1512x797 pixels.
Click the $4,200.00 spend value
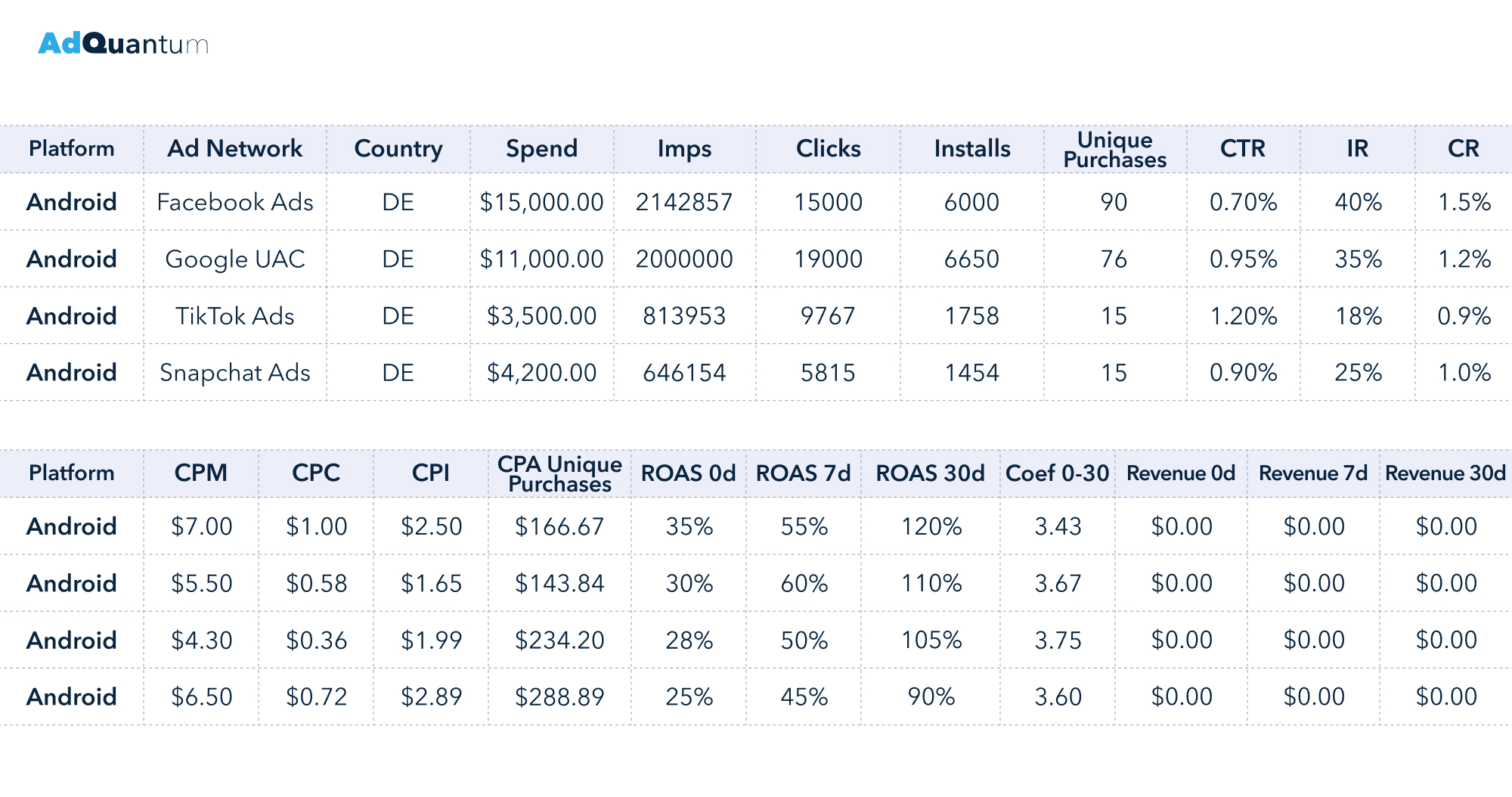pyautogui.click(x=541, y=373)
